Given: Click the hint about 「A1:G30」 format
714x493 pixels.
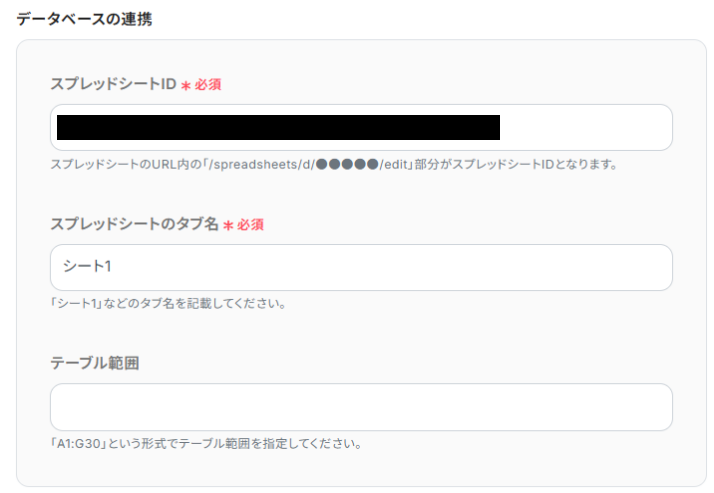Looking at the screenshot, I should (x=206, y=443).
